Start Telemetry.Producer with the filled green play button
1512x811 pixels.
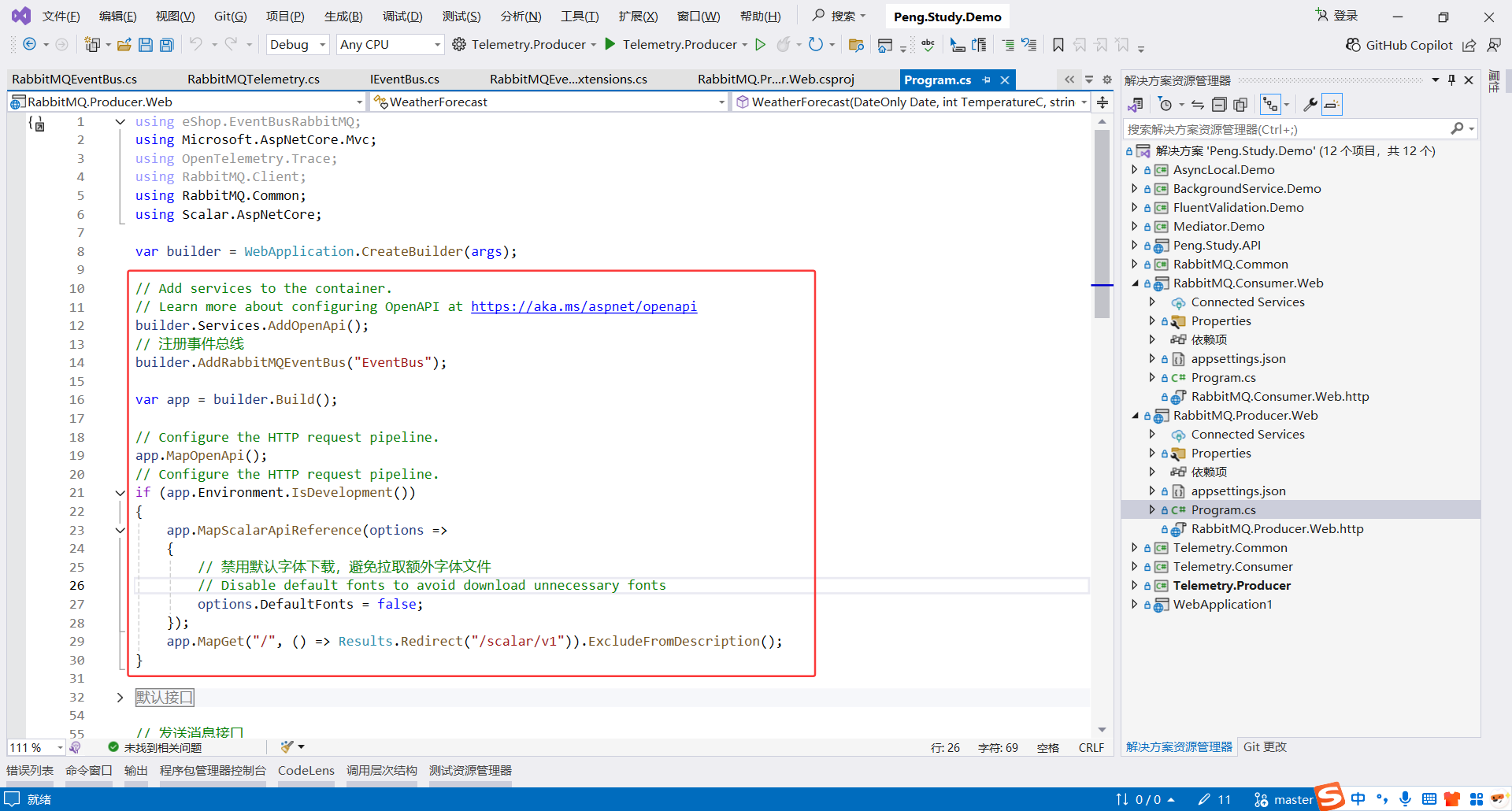(610, 45)
